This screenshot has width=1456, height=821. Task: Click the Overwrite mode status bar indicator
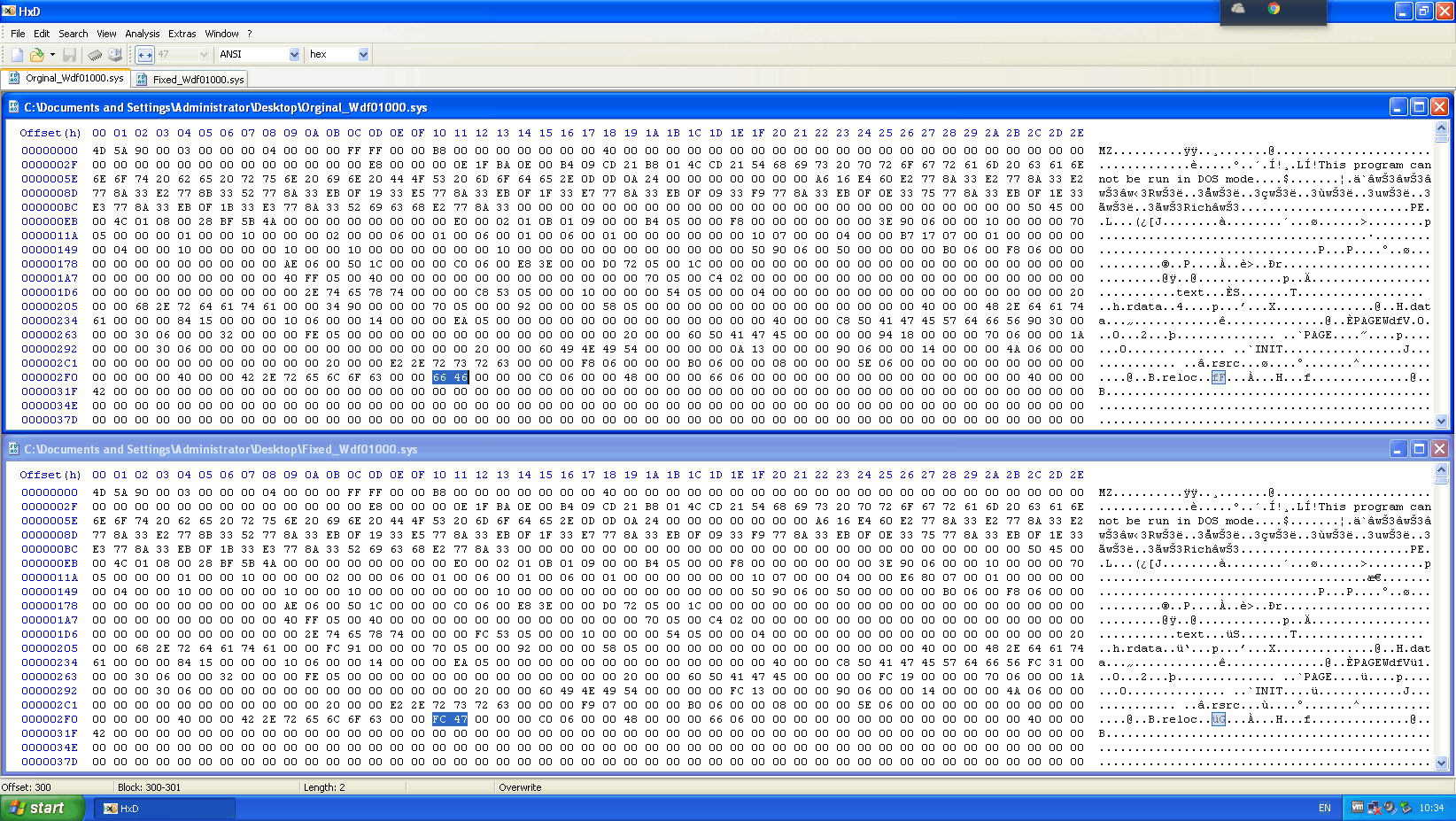[x=520, y=787]
